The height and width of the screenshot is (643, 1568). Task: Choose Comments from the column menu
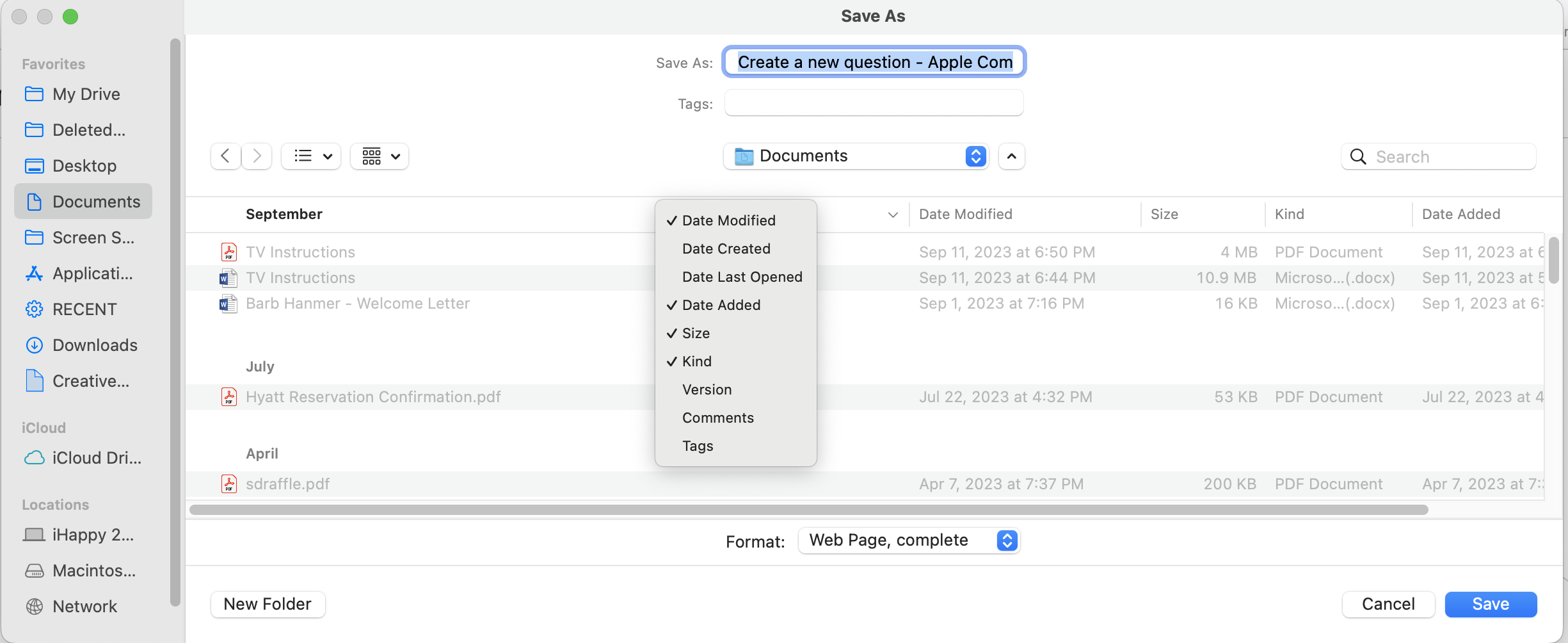pos(717,418)
